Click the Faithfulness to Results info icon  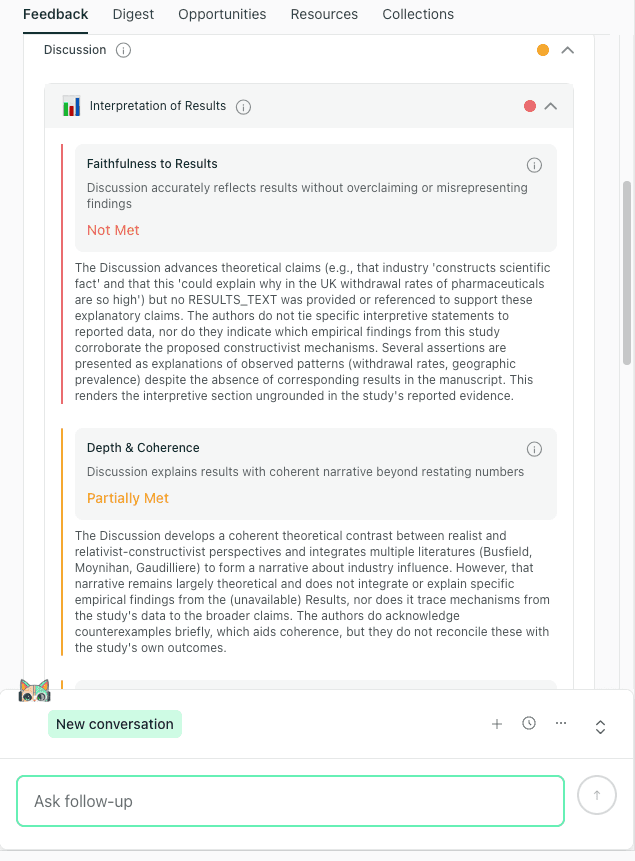[534, 165]
